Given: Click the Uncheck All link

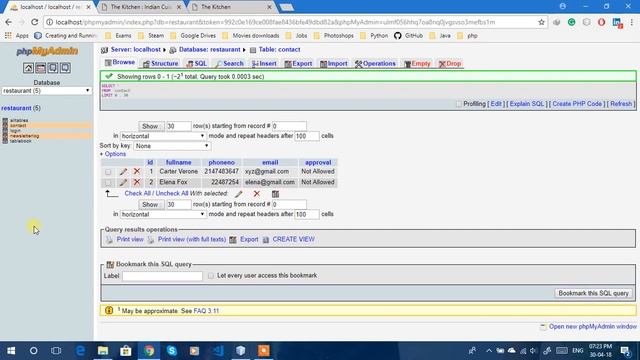Looking at the screenshot, I should pos(172,193).
